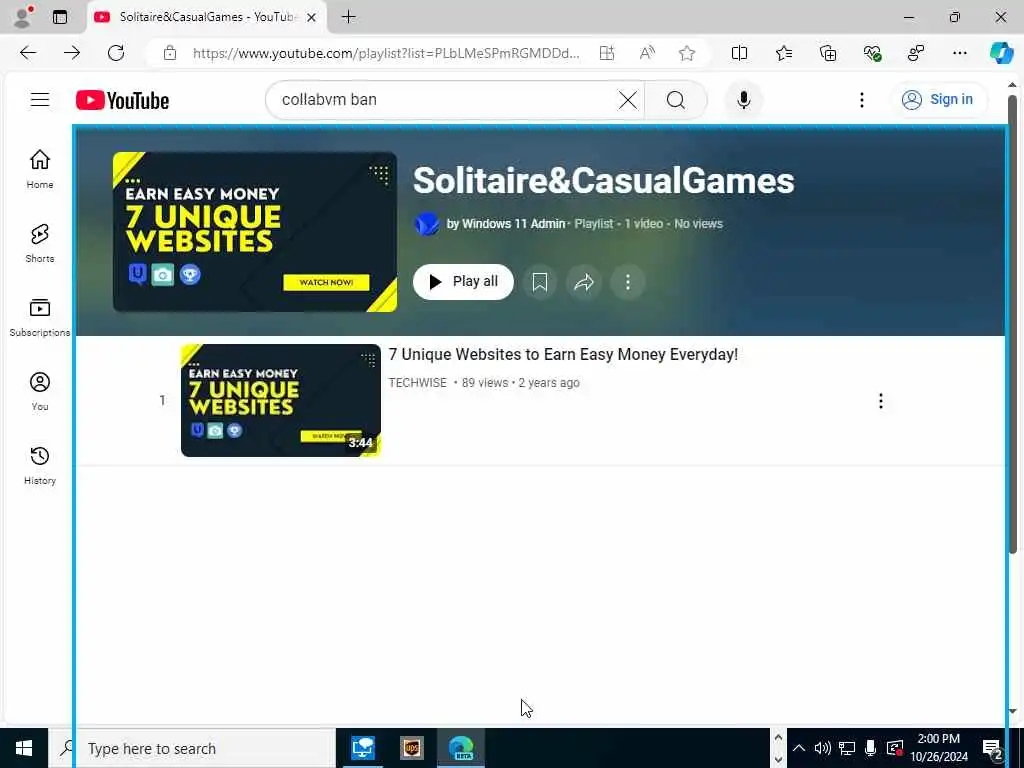Add this page to favorites with the star

687,53
